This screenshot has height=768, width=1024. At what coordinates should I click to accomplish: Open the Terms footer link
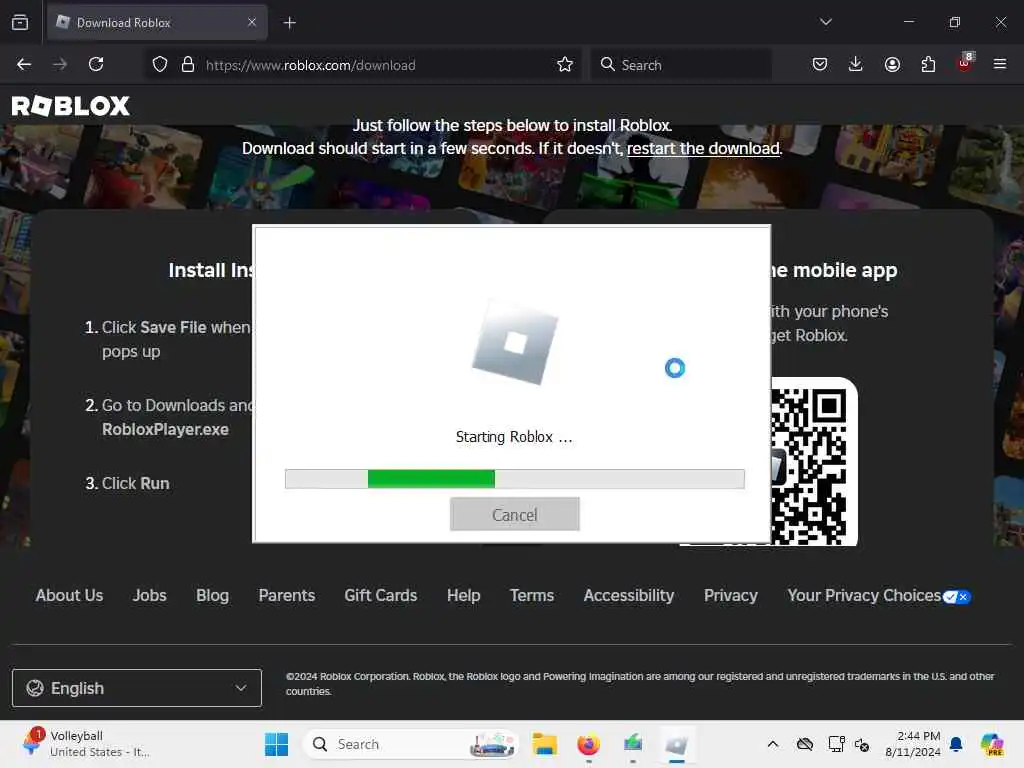(x=532, y=596)
